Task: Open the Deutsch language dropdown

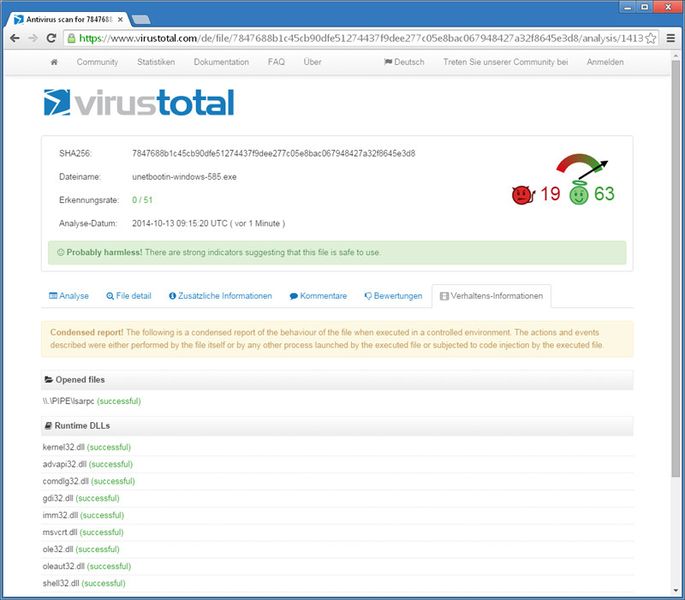Action: click(x=404, y=62)
